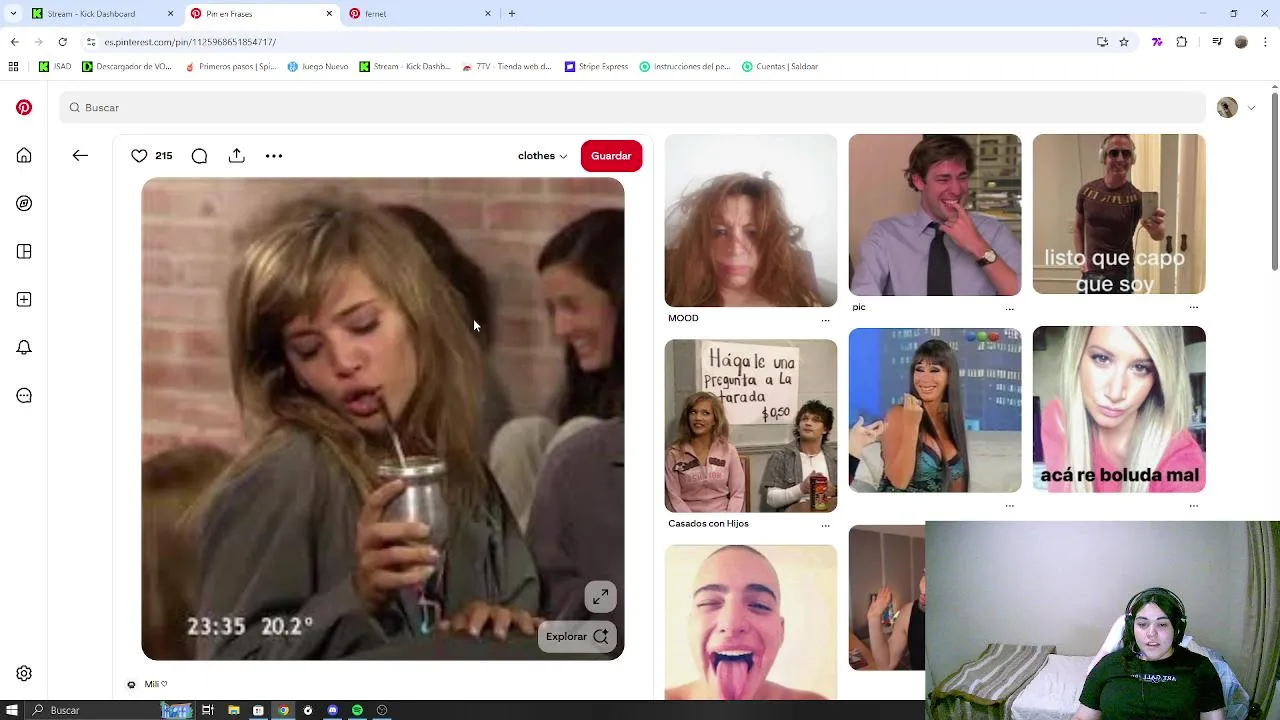Open a new browser tab
Image resolution: width=1280 pixels, height=720 pixels.
512,14
